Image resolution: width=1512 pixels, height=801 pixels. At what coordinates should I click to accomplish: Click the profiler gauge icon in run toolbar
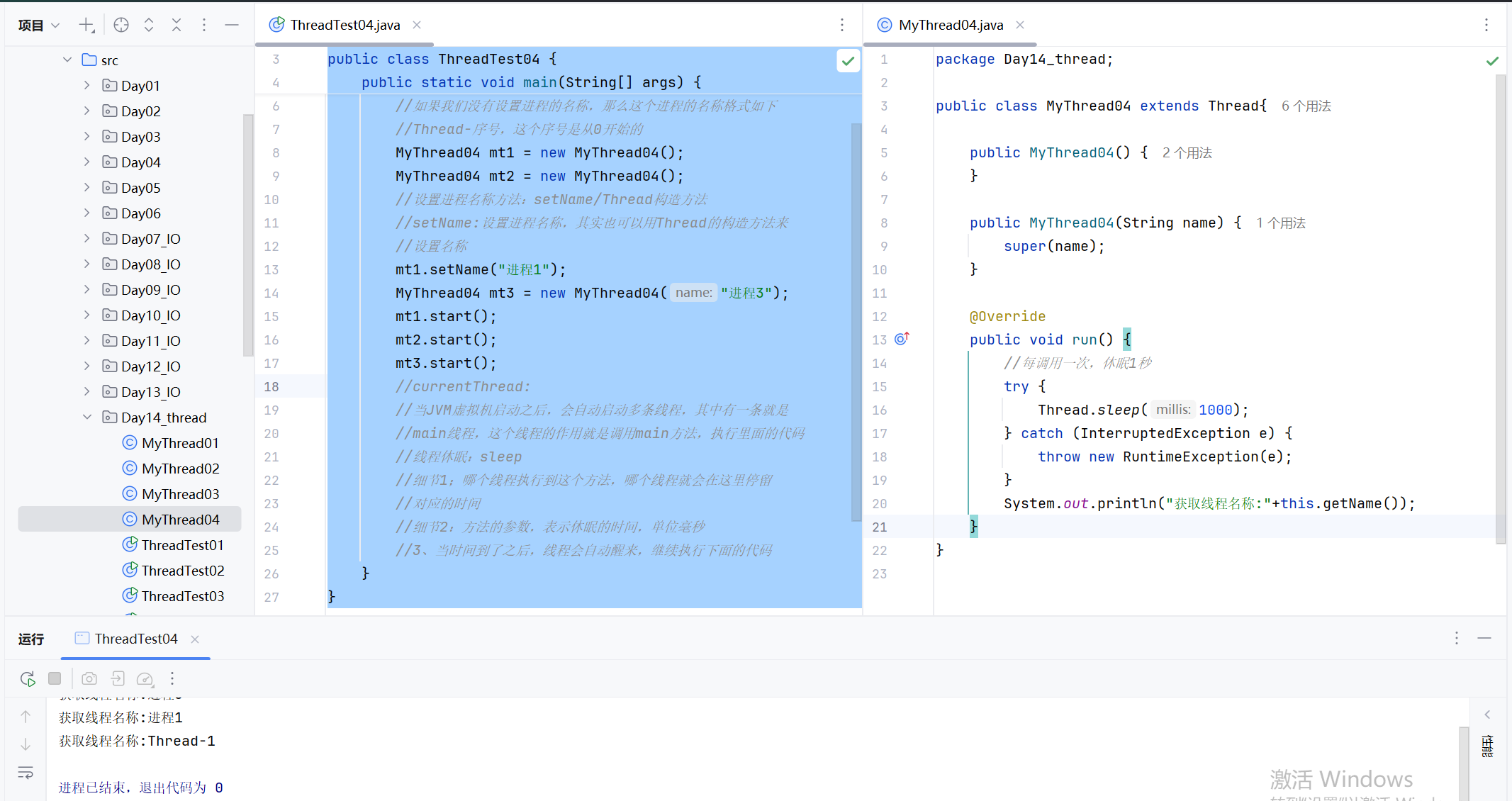(145, 679)
